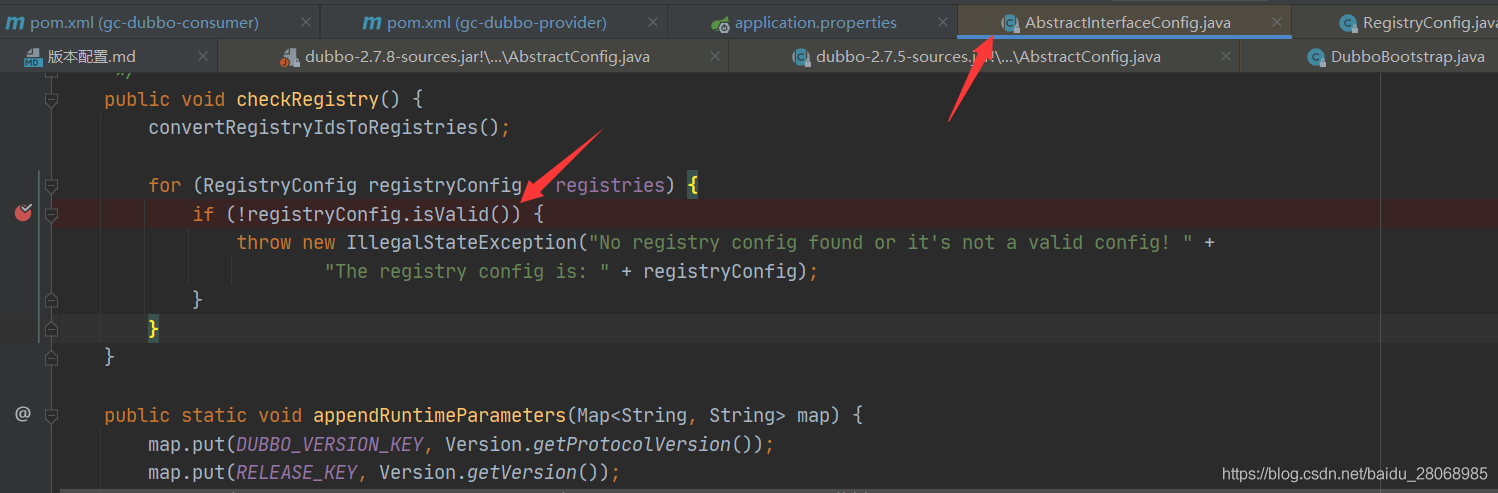Viewport: 1498px width, 493px height.
Task: Click the application.properties file icon
Action: coord(719,22)
